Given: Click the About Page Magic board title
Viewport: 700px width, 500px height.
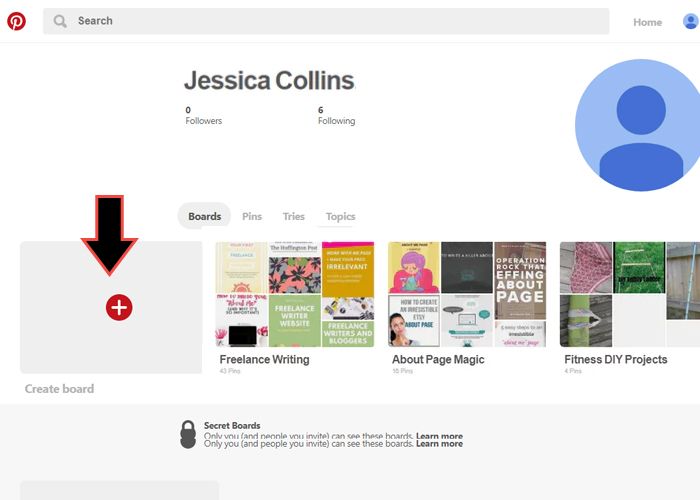Looking at the screenshot, I should coord(438,359).
